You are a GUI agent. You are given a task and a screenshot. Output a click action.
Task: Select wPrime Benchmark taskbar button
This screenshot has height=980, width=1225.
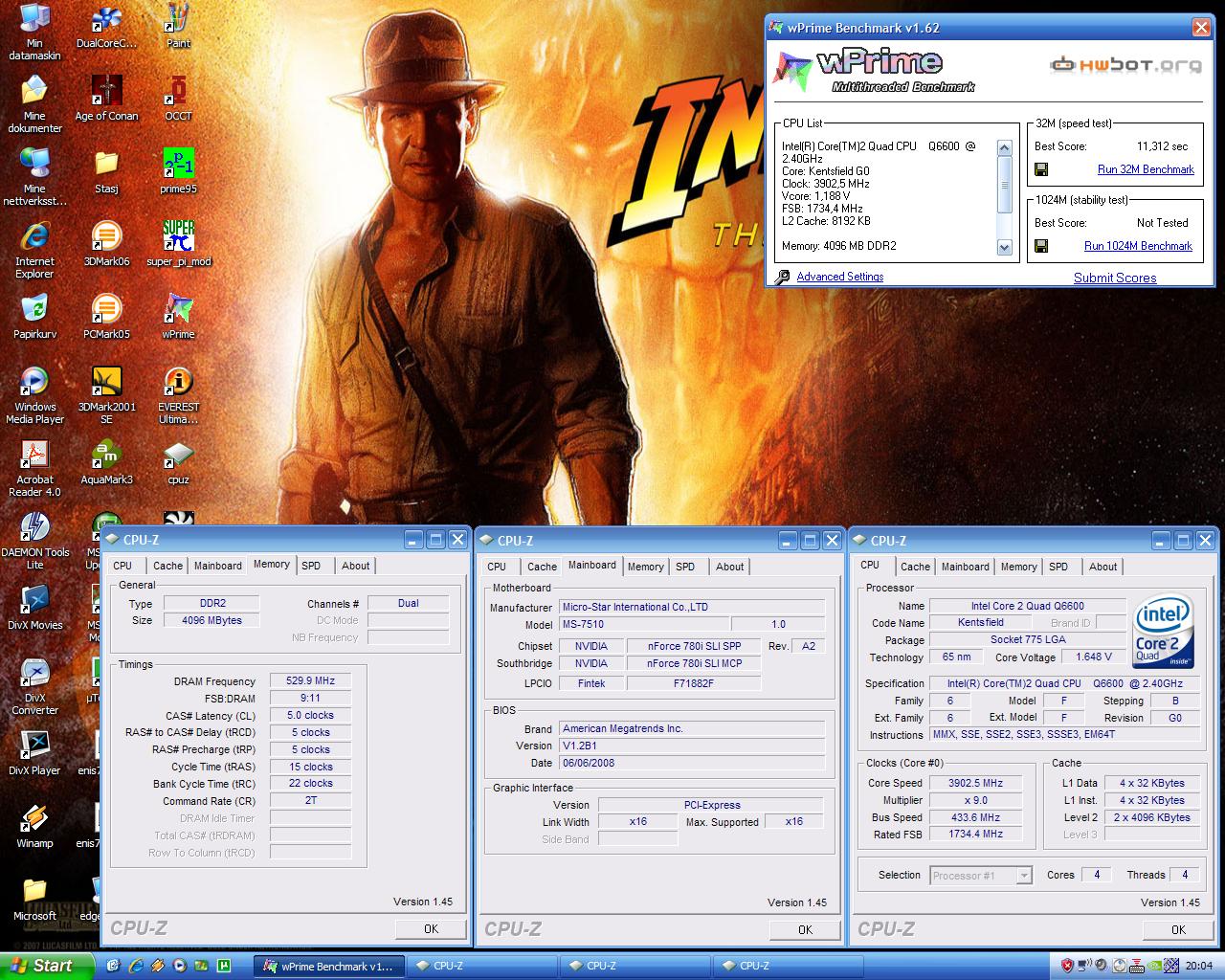(x=328, y=967)
